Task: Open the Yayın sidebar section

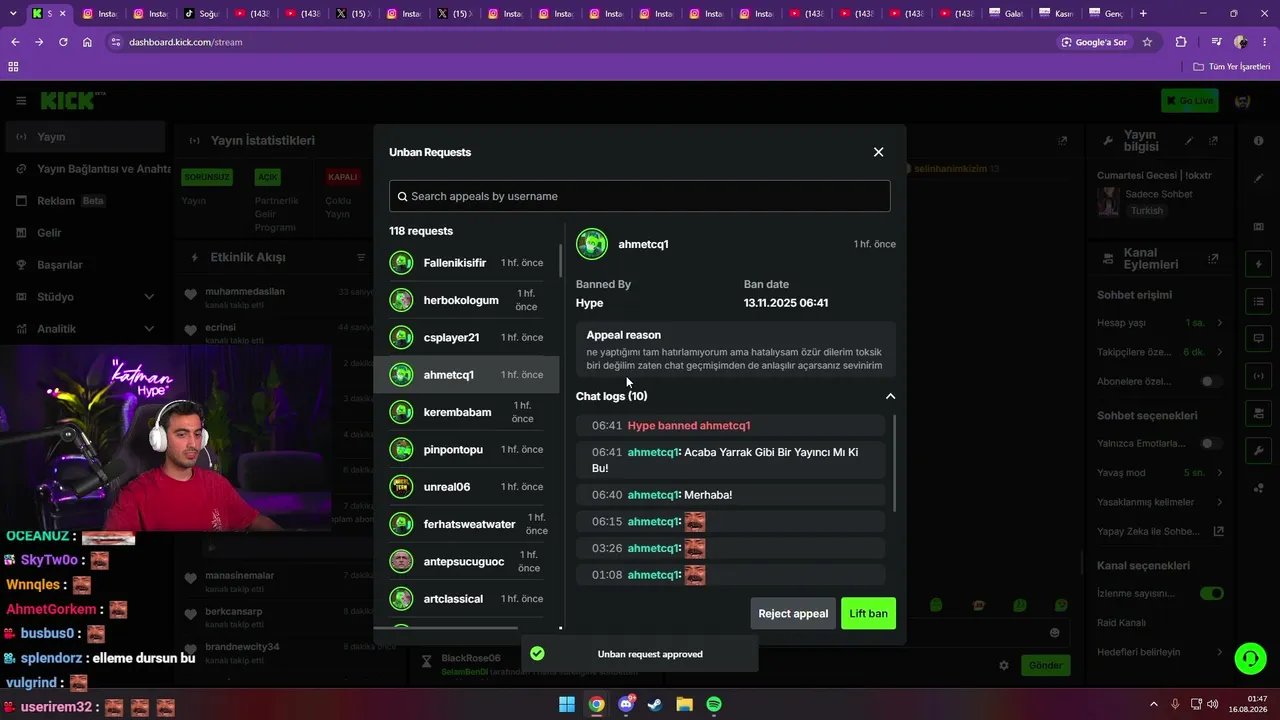Action: 84,137
